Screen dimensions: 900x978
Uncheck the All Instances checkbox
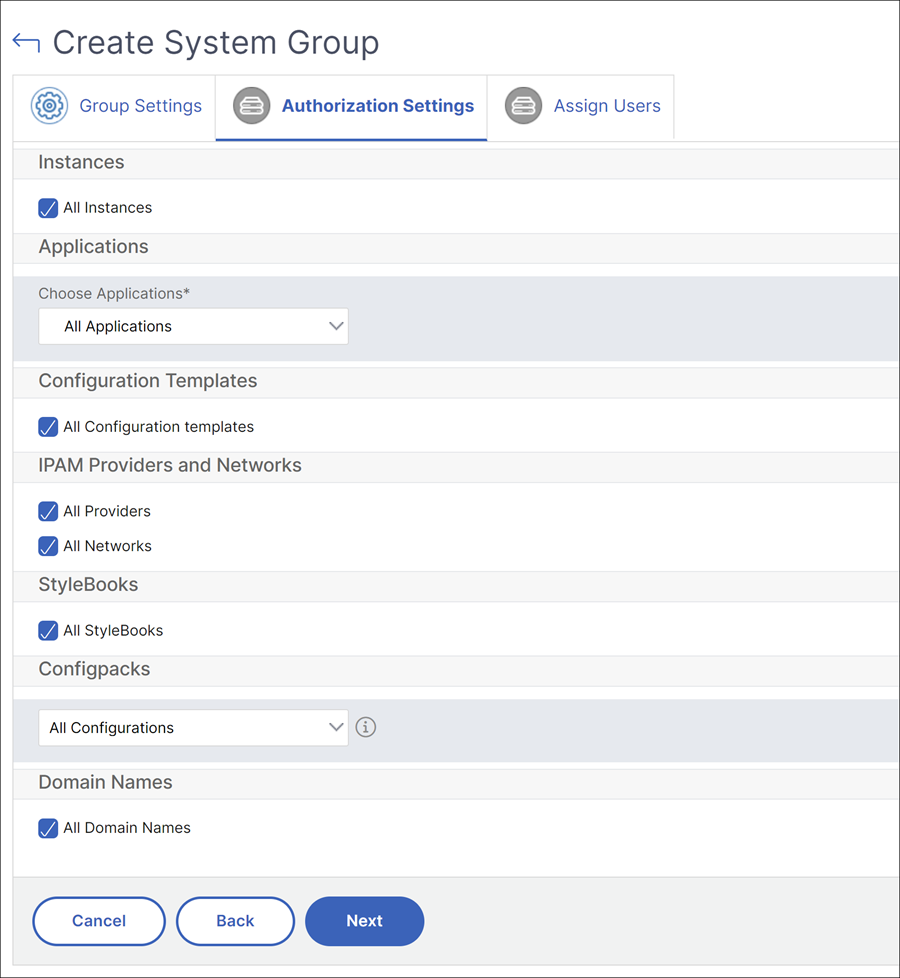48,208
